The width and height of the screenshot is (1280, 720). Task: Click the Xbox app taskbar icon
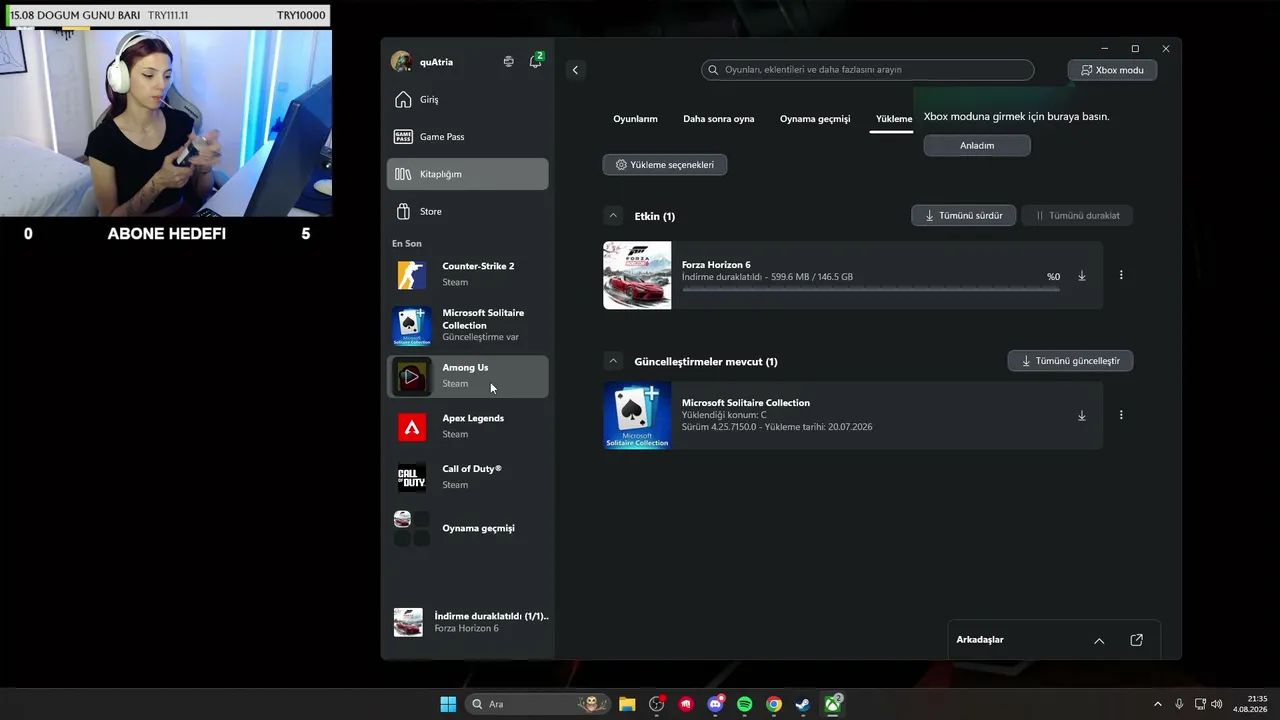[x=832, y=704]
